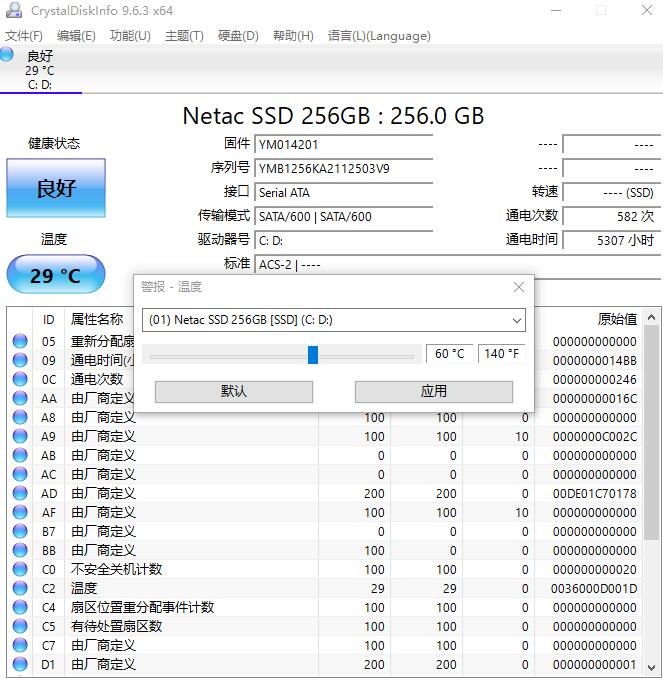Click the blue status icon for attribute C0
The image size is (663, 680).
(x=20, y=569)
